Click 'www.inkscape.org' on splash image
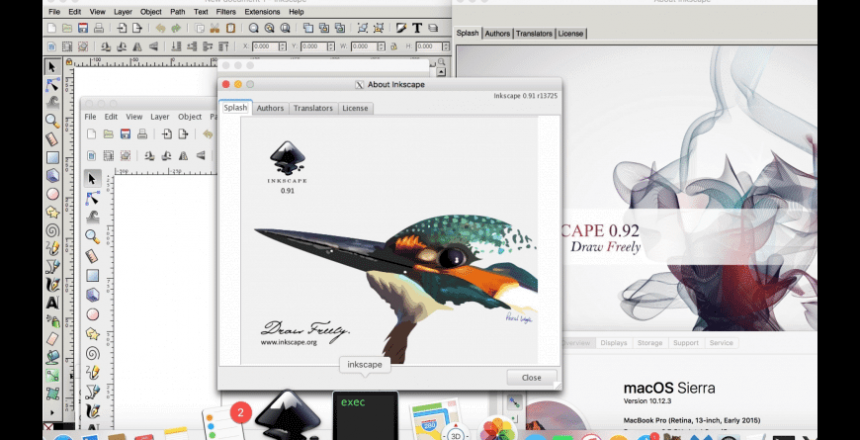This screenshot has height=440, width=860. point(289,342)
